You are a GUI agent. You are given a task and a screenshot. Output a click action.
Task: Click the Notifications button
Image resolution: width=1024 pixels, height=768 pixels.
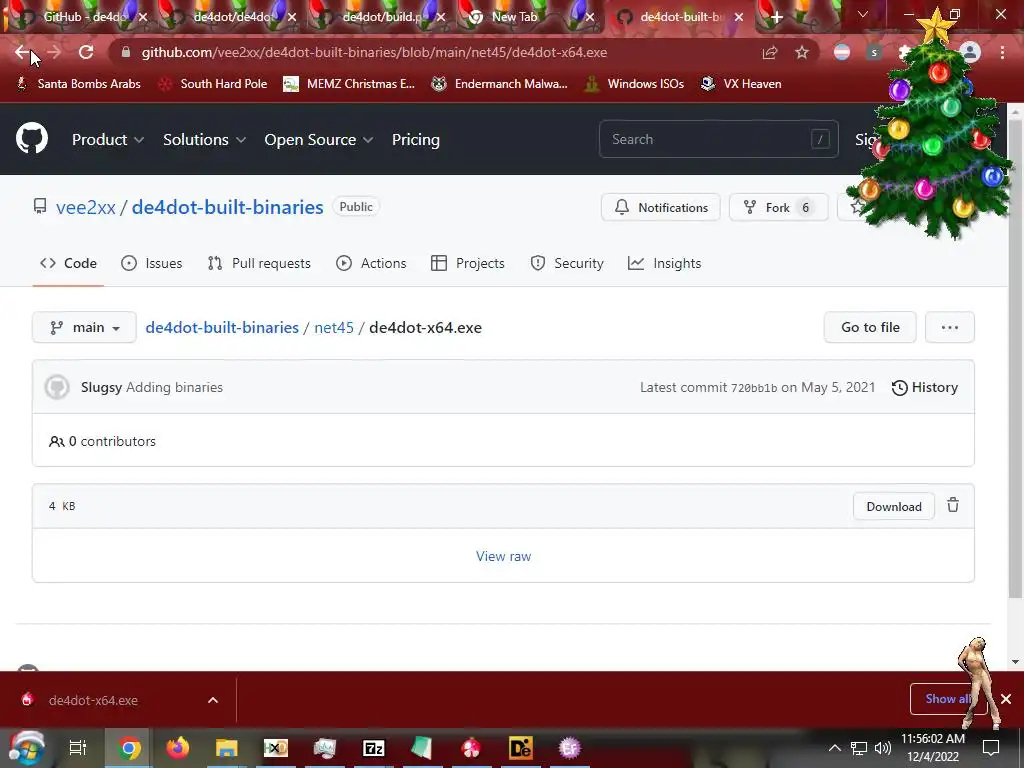point(660,207)
